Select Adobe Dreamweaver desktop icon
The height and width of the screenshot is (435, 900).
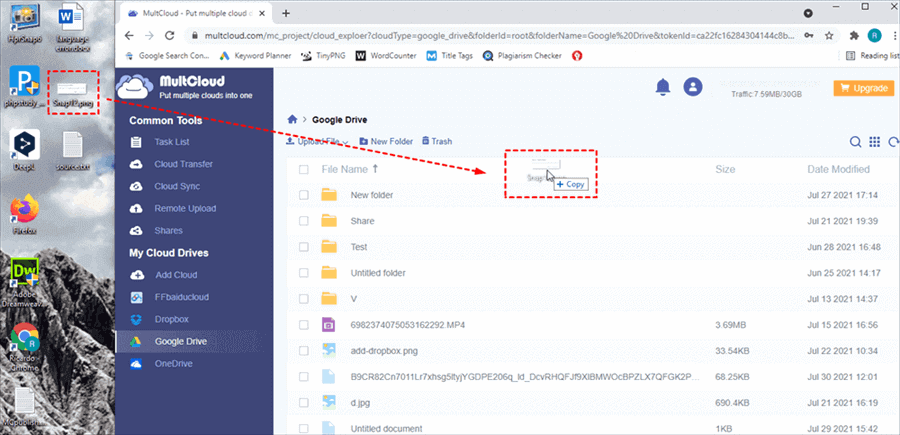point(25,283)
